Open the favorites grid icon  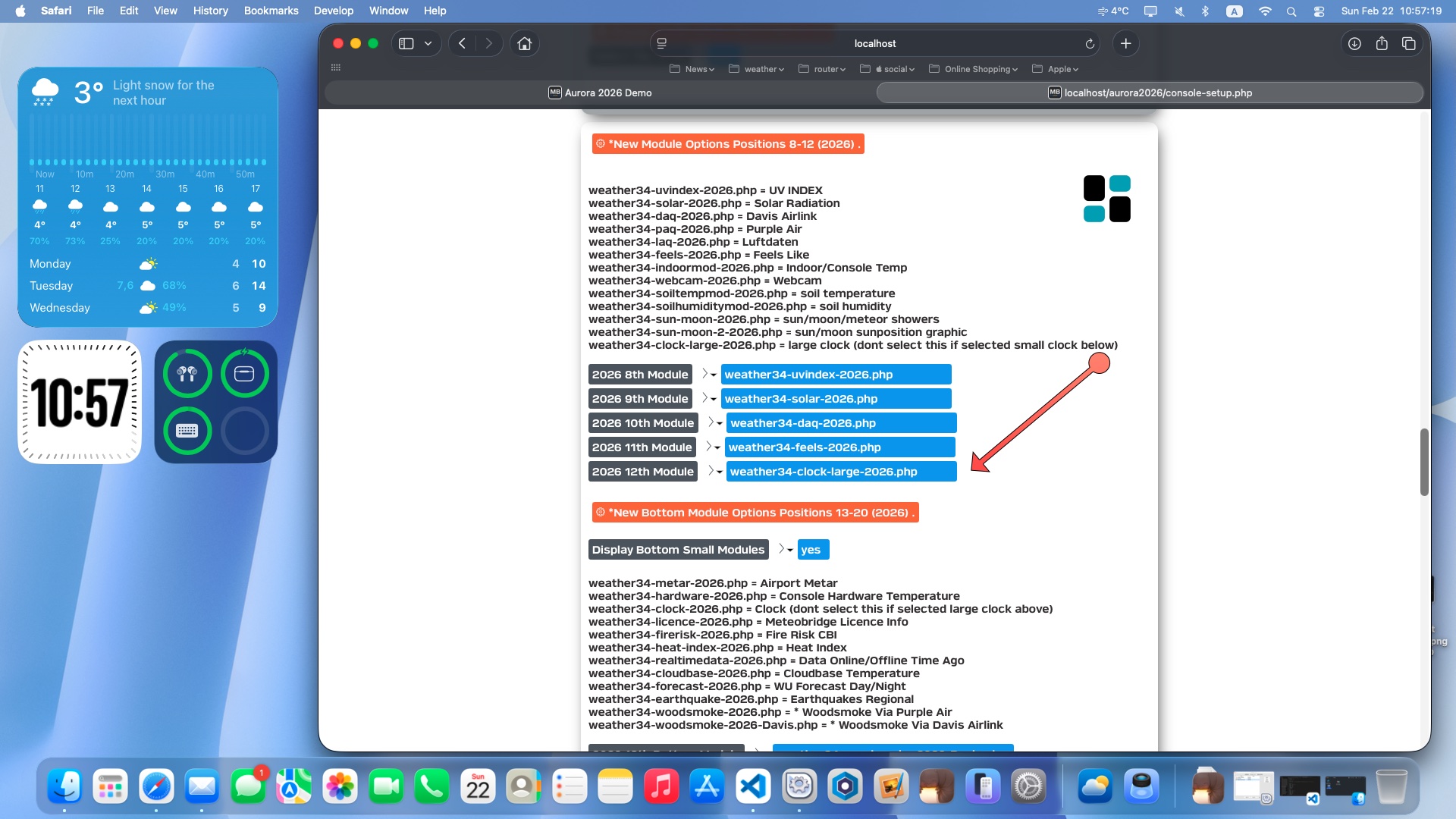[336, 68]
